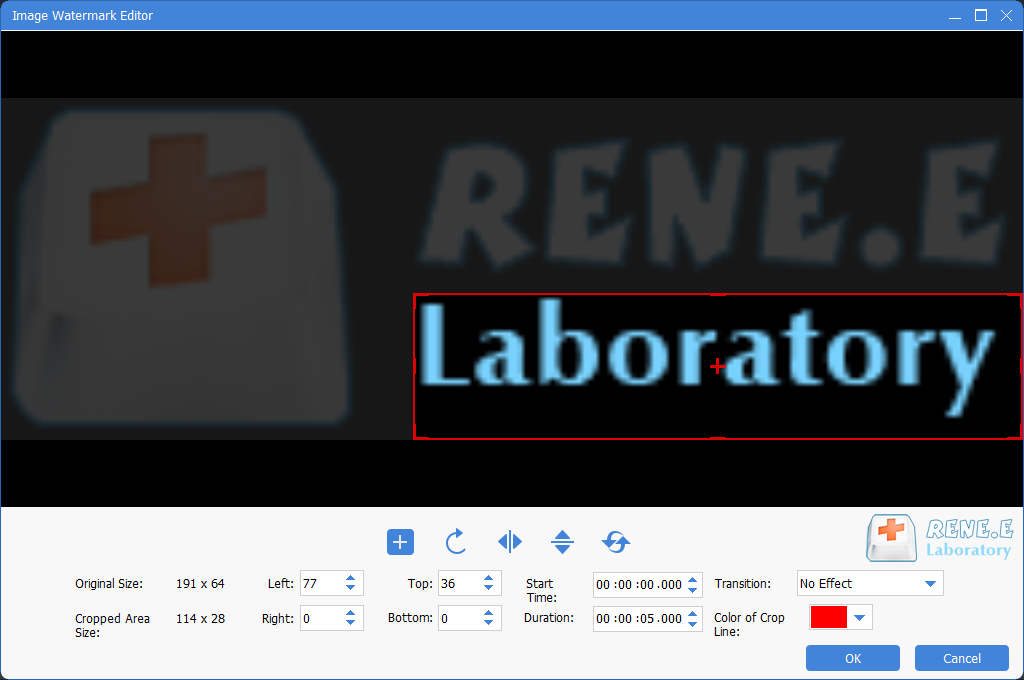Expand the crop line color dropdown arrow
The width and height of the screenshot is (1024, 680).
[x=859, y=617]
